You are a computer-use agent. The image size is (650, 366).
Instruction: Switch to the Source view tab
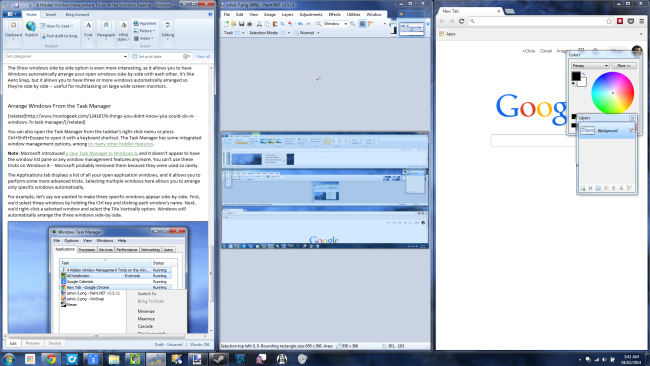[x=55, y=343]
